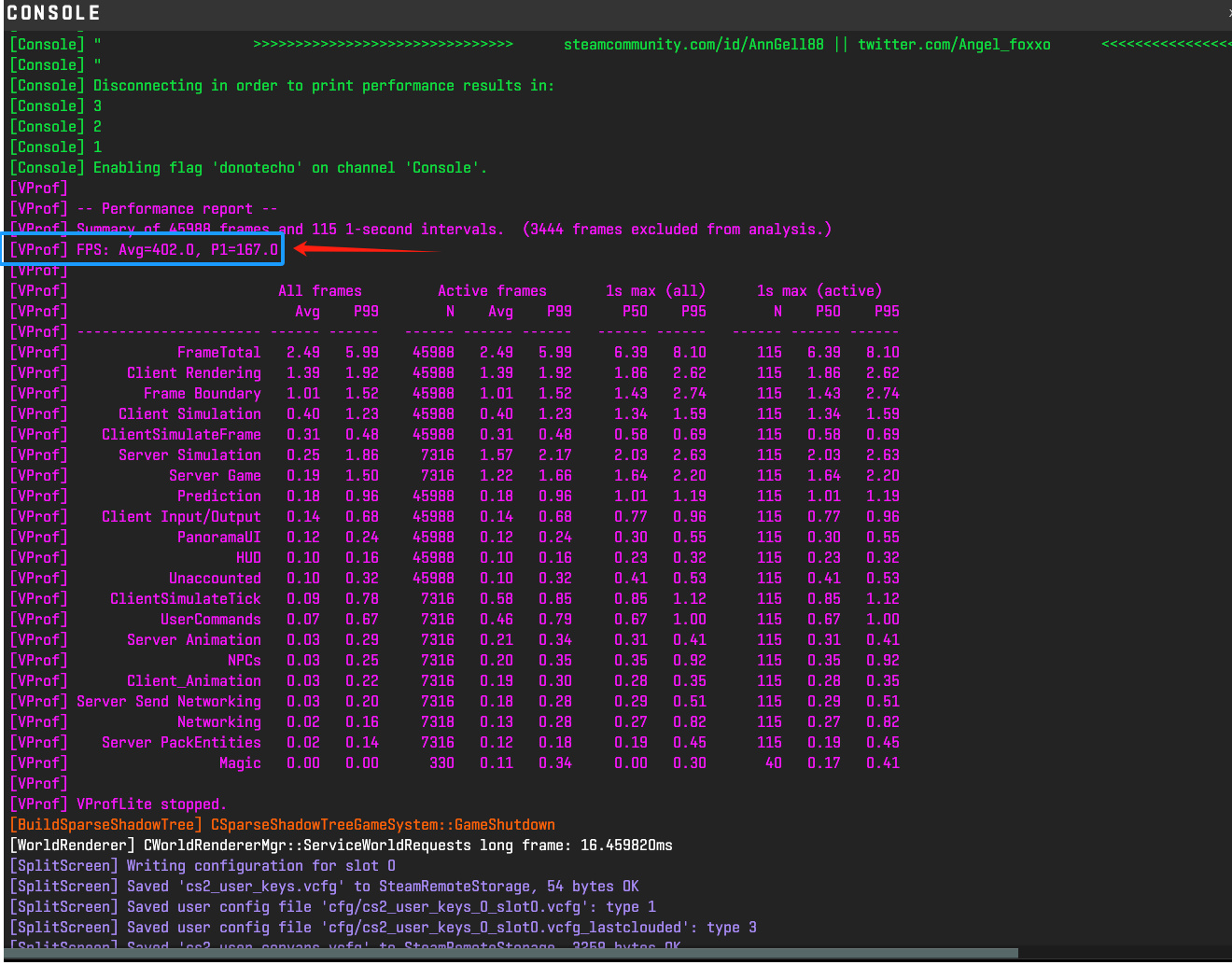
Task: Click the FrameTotal row label
Action: click(219, 353)
